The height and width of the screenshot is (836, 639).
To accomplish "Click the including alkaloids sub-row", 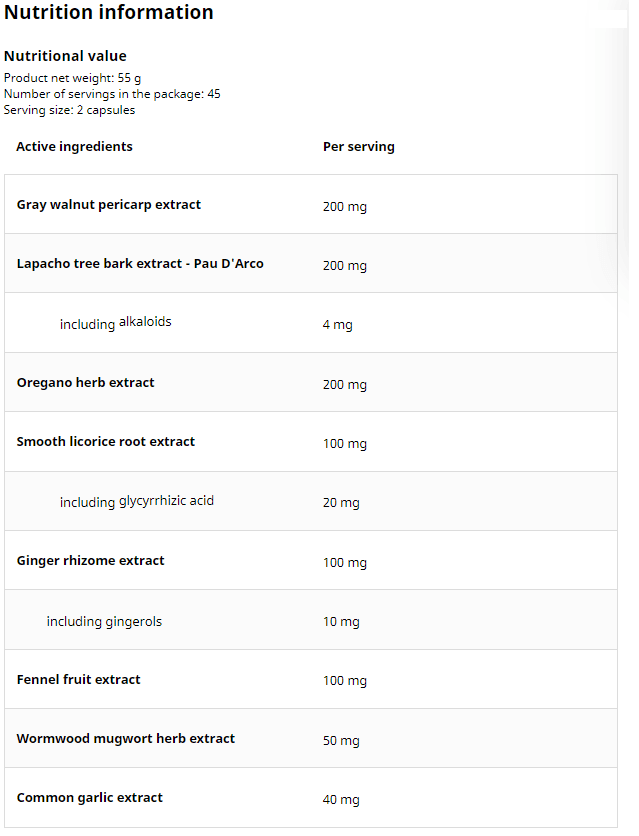I will coord(115,323).
